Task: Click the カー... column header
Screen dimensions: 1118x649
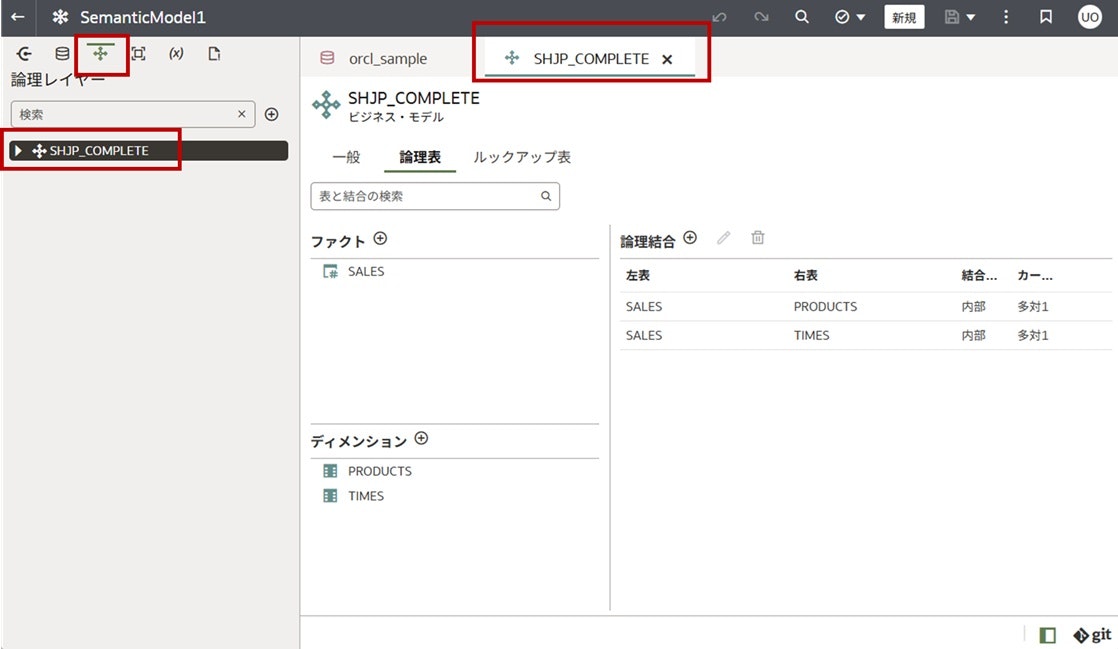Action: click(1035, 275)
